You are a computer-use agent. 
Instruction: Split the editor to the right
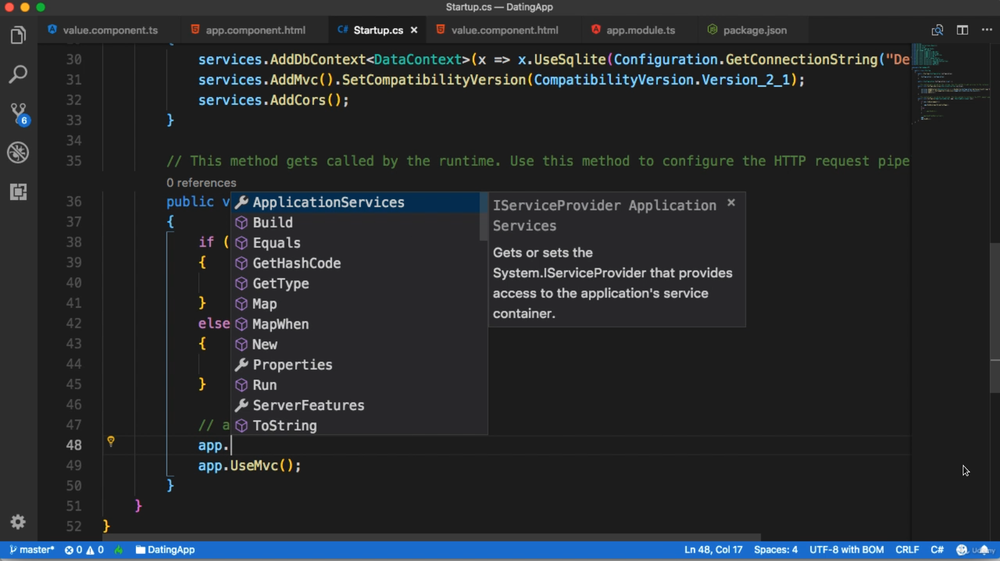(962, 30)
